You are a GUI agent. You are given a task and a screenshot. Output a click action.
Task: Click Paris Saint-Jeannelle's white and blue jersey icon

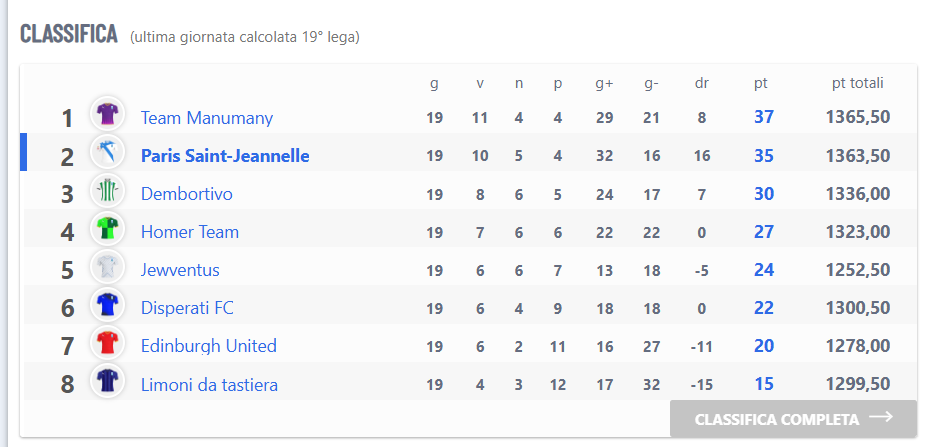[107, 152]
